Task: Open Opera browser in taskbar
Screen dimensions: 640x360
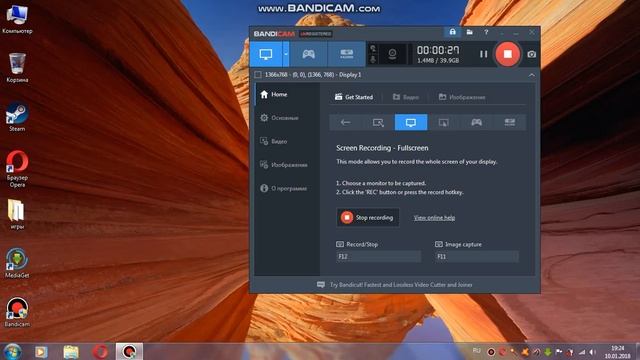Action: pyautogui.click(x=100, y=351)
